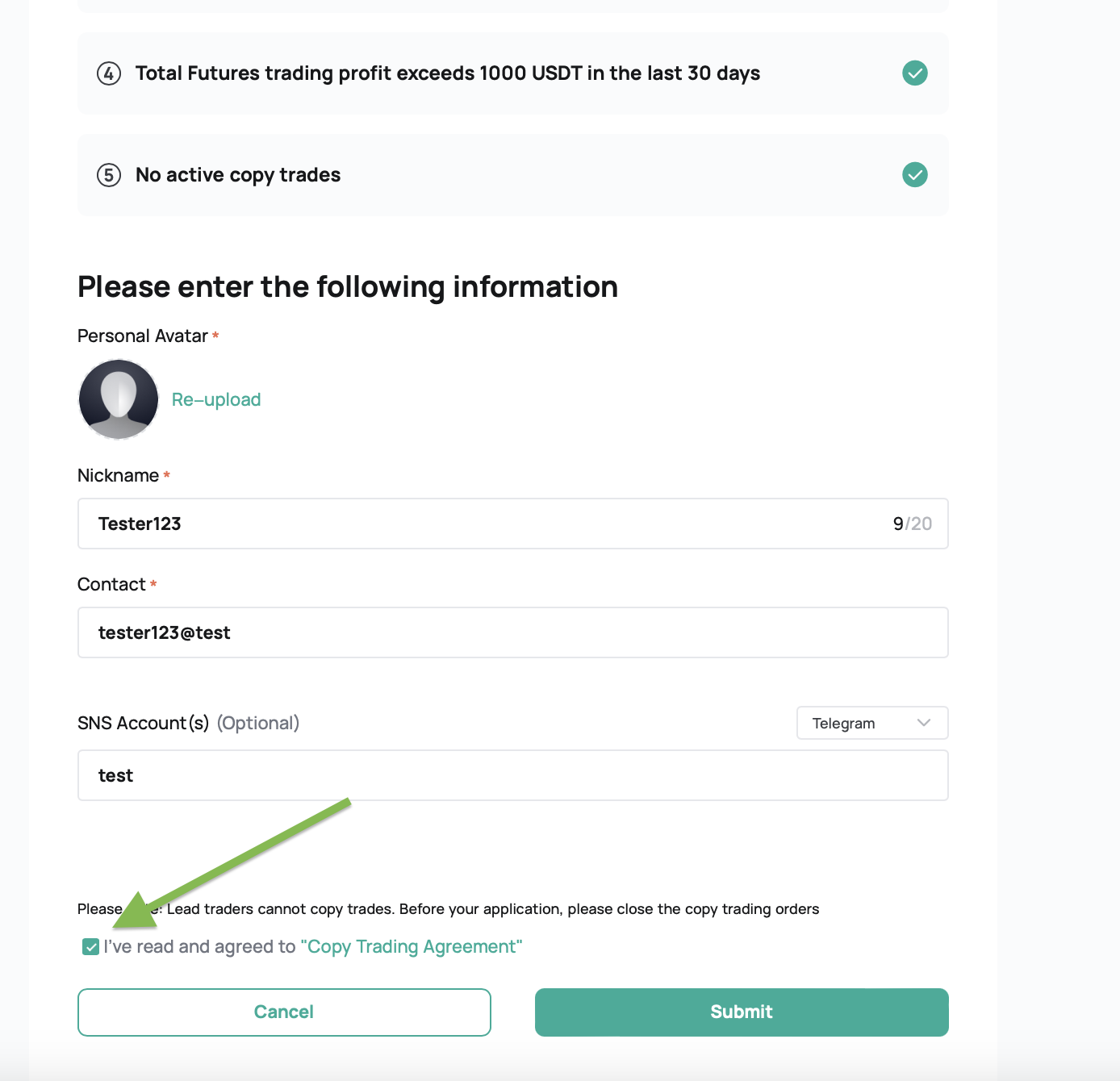The width and height of the screenshot is (1120, 1081).
Task: Uncheck the Copy Trading Agreement checkbox
Action: (x=90, y=947)
